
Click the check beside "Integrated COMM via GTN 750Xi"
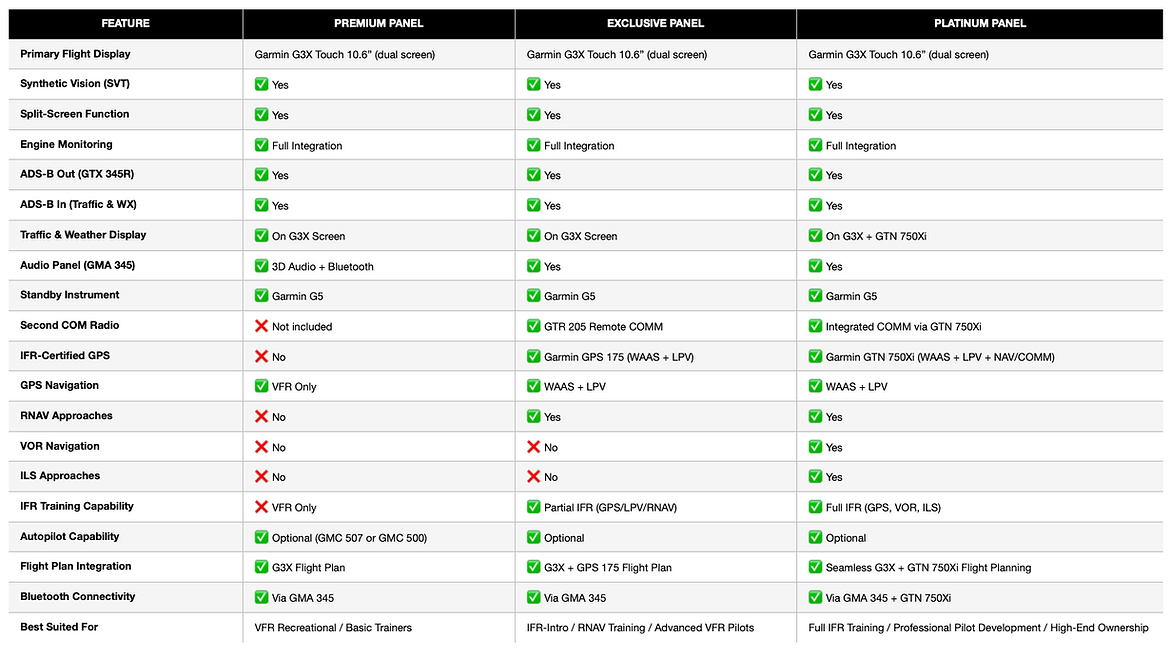(815, 326)
